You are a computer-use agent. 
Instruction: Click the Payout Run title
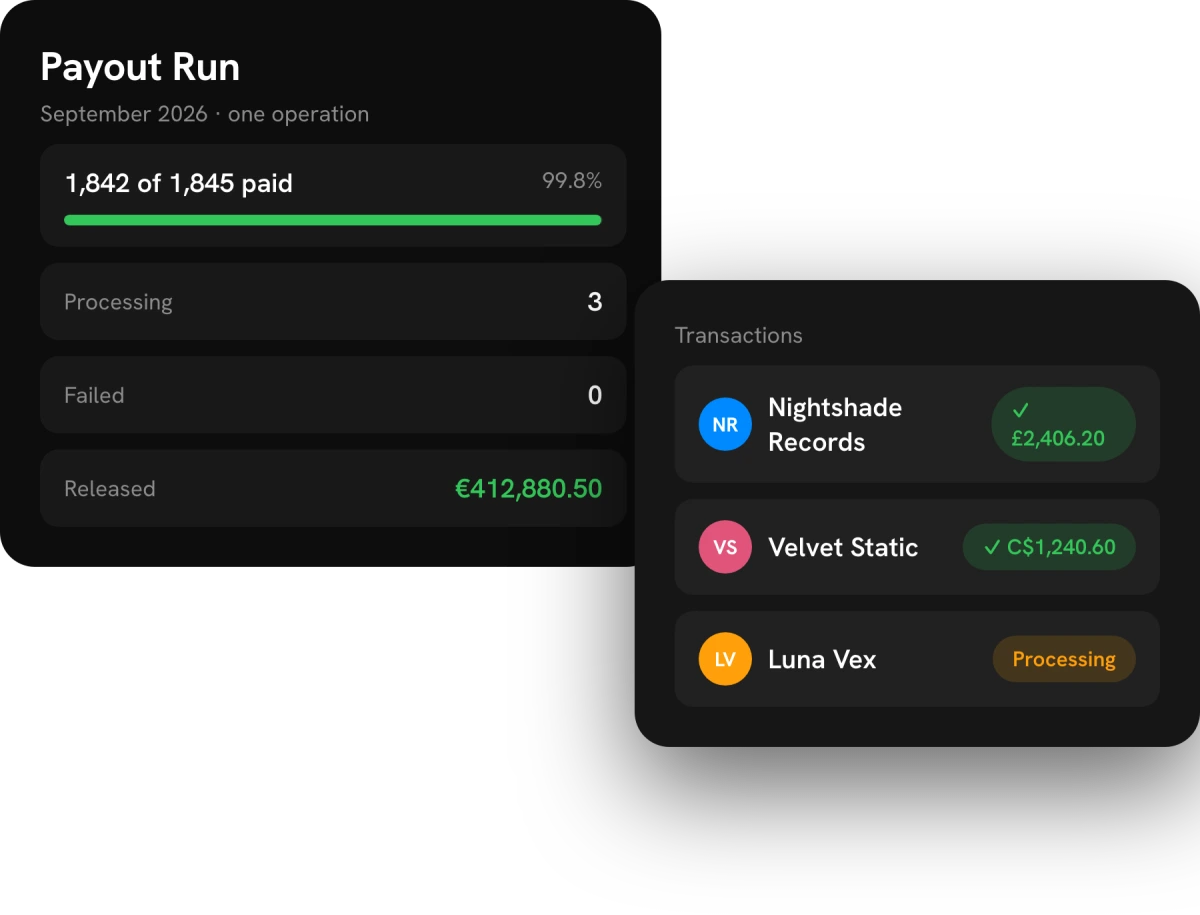pyautogui.click(x=140, y=67)
